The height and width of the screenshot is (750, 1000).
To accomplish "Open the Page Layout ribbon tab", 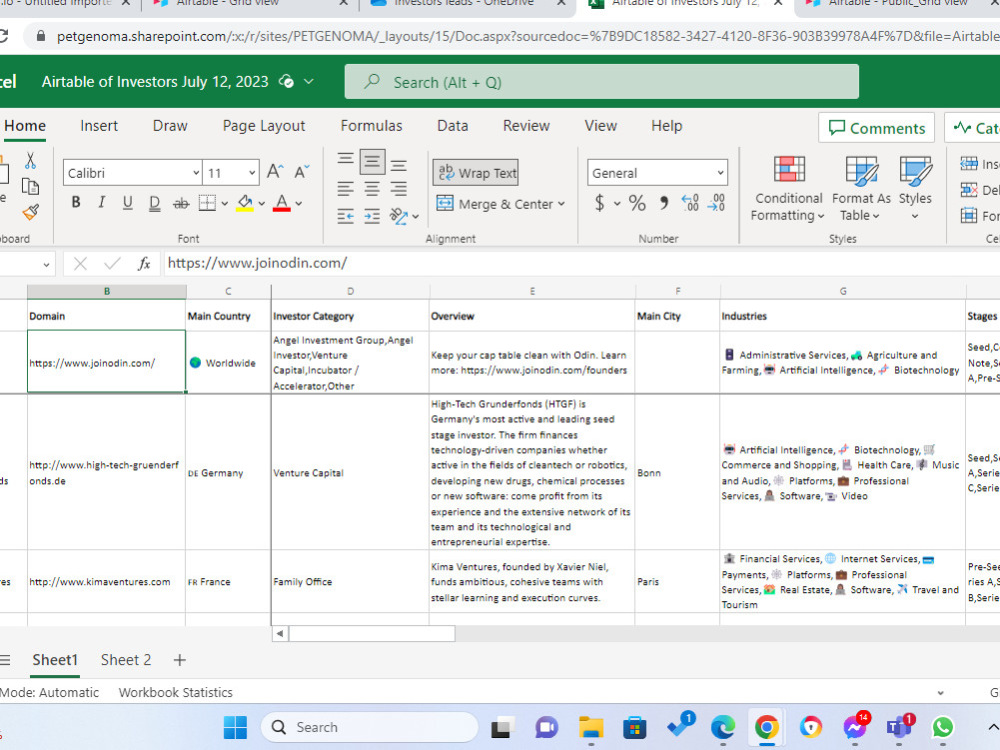I will point(264,126).
